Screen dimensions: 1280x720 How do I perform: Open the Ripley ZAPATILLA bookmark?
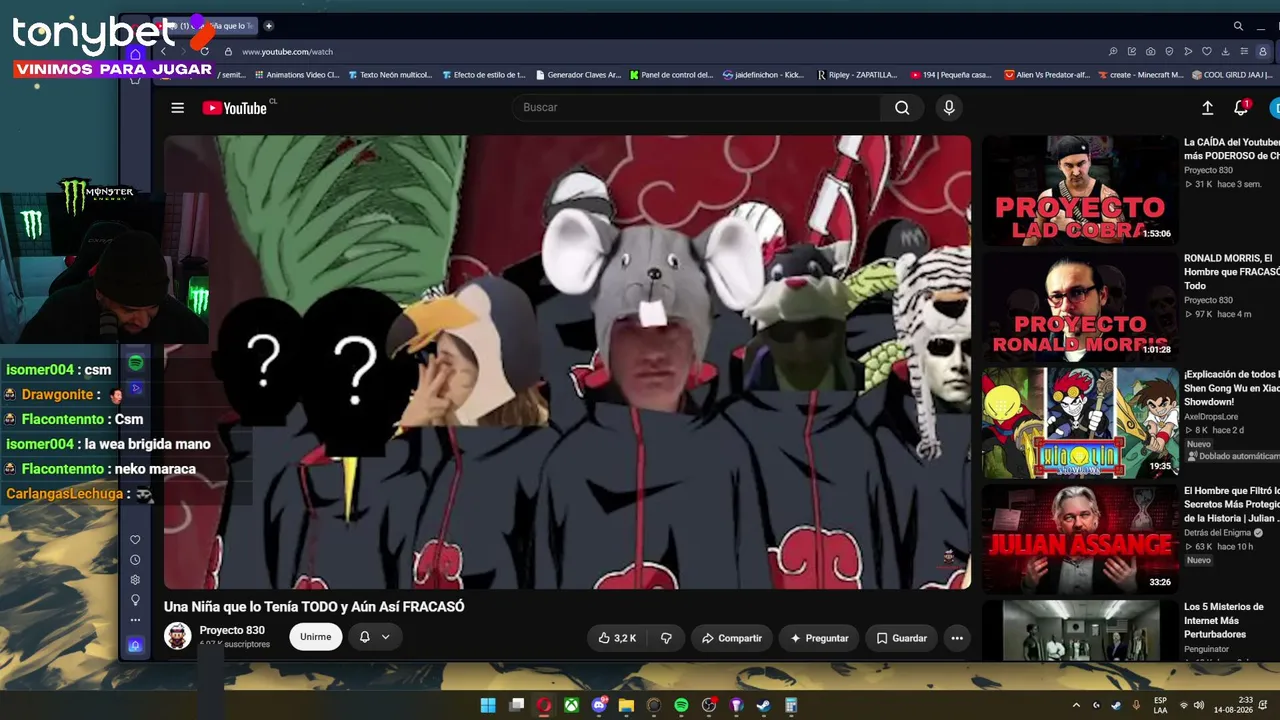(x=855, y=75)
